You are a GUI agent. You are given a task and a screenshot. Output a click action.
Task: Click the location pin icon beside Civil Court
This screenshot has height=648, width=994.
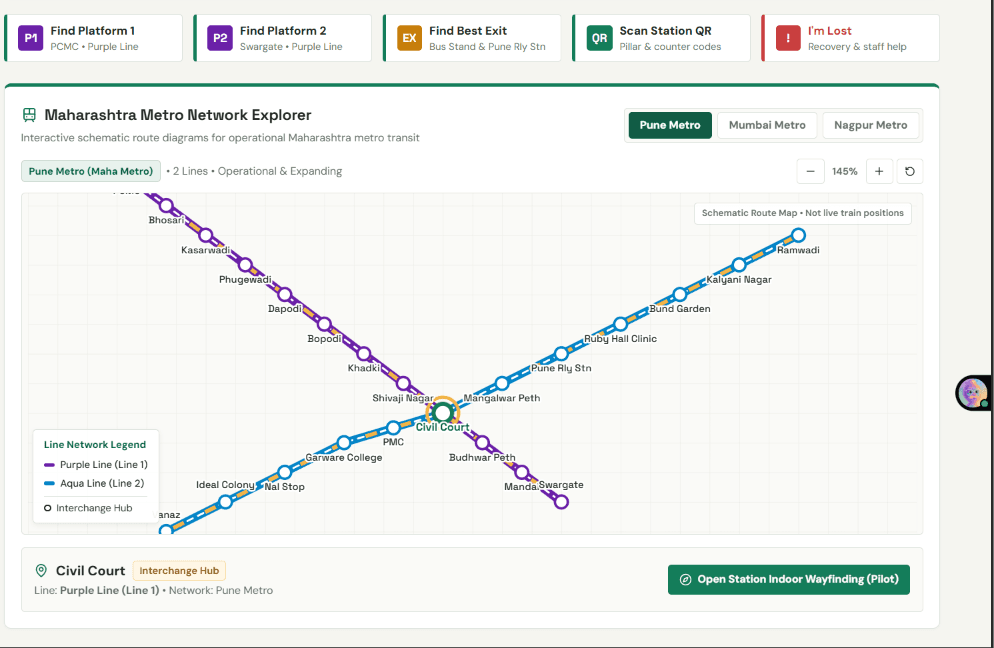[41, 571]
